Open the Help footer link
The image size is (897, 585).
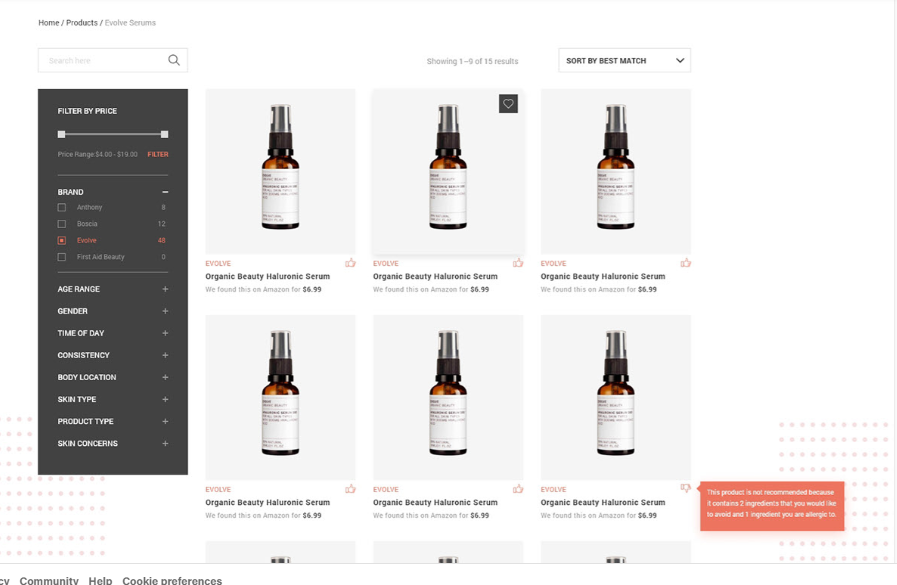pyautogui.click(x=100, y=580)
